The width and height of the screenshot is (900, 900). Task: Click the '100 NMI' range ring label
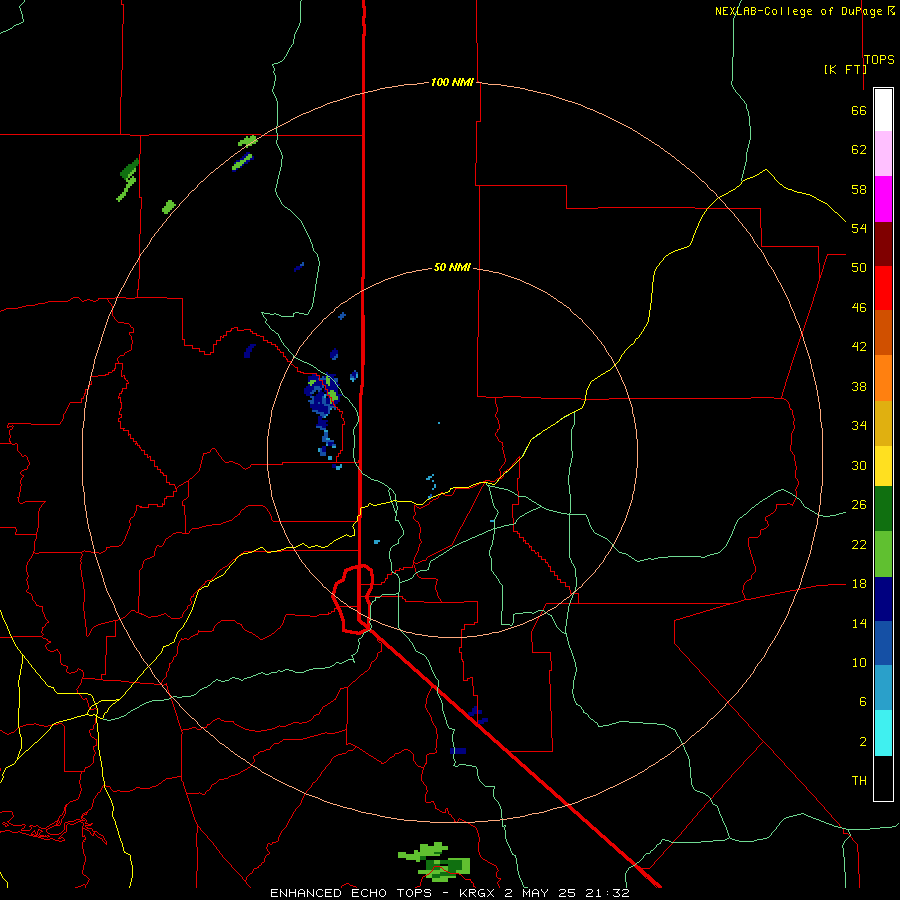coord(452,82)
